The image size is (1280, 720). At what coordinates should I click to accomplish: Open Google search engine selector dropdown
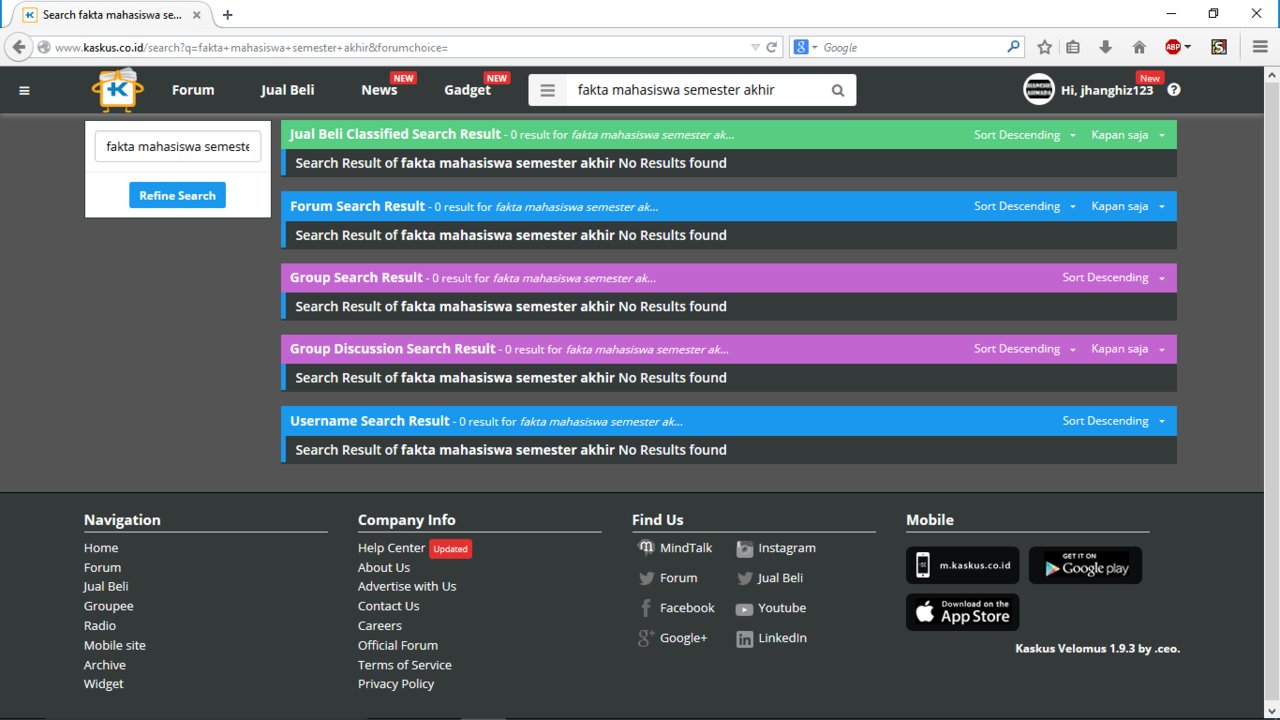pyautogui.click(x=806, y=47)
